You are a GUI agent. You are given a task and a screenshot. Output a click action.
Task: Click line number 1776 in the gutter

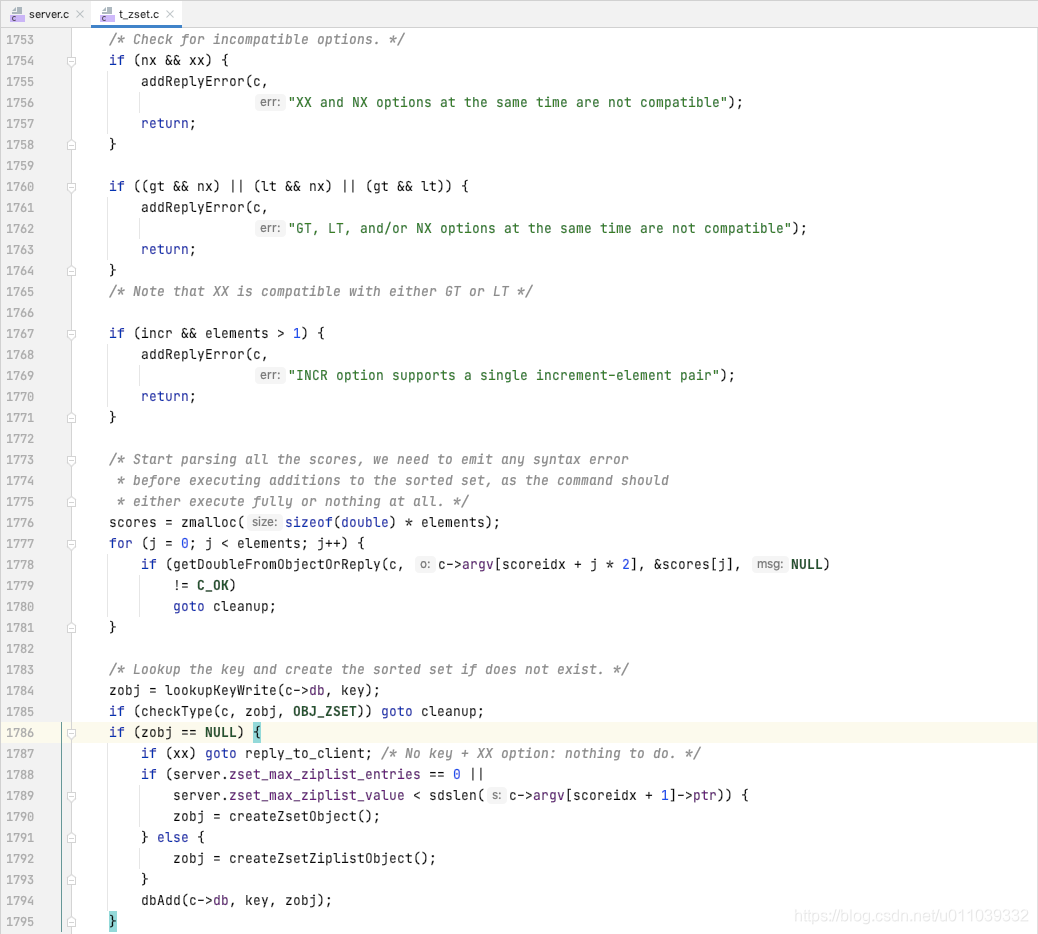[20, 522]
